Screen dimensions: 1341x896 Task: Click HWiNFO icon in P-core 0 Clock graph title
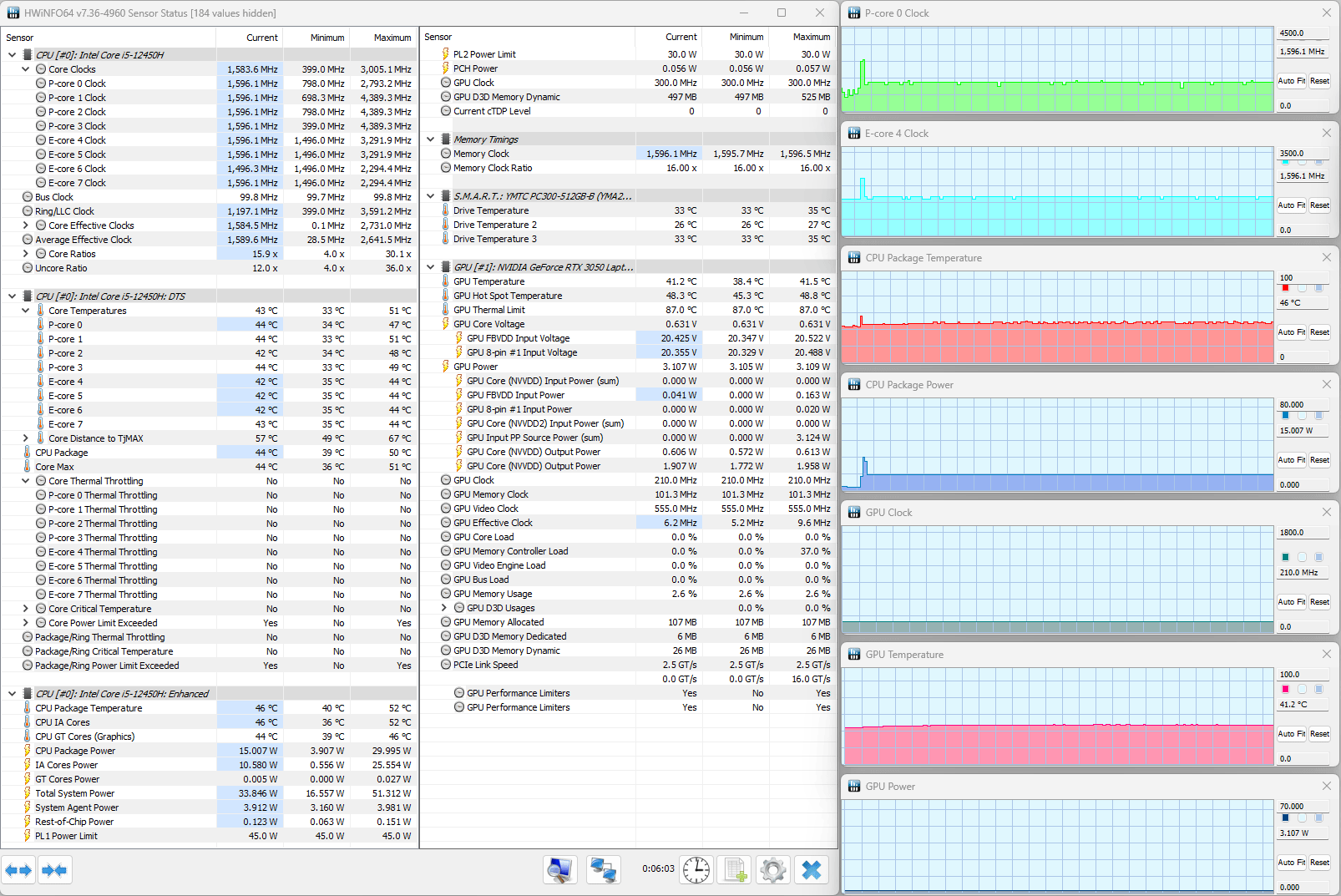[x=854, y=13]
